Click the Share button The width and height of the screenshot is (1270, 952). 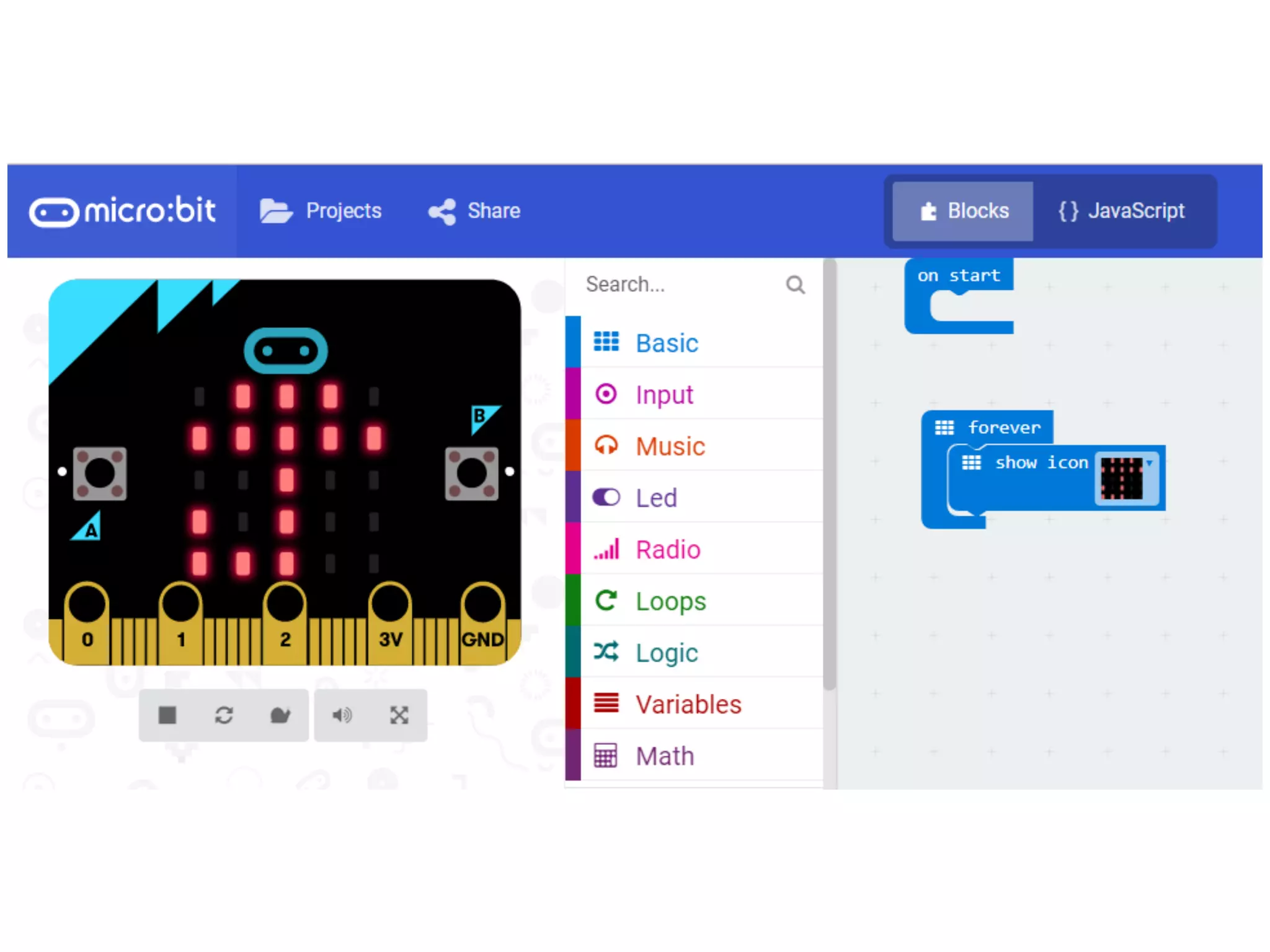[x=474, y=211]
